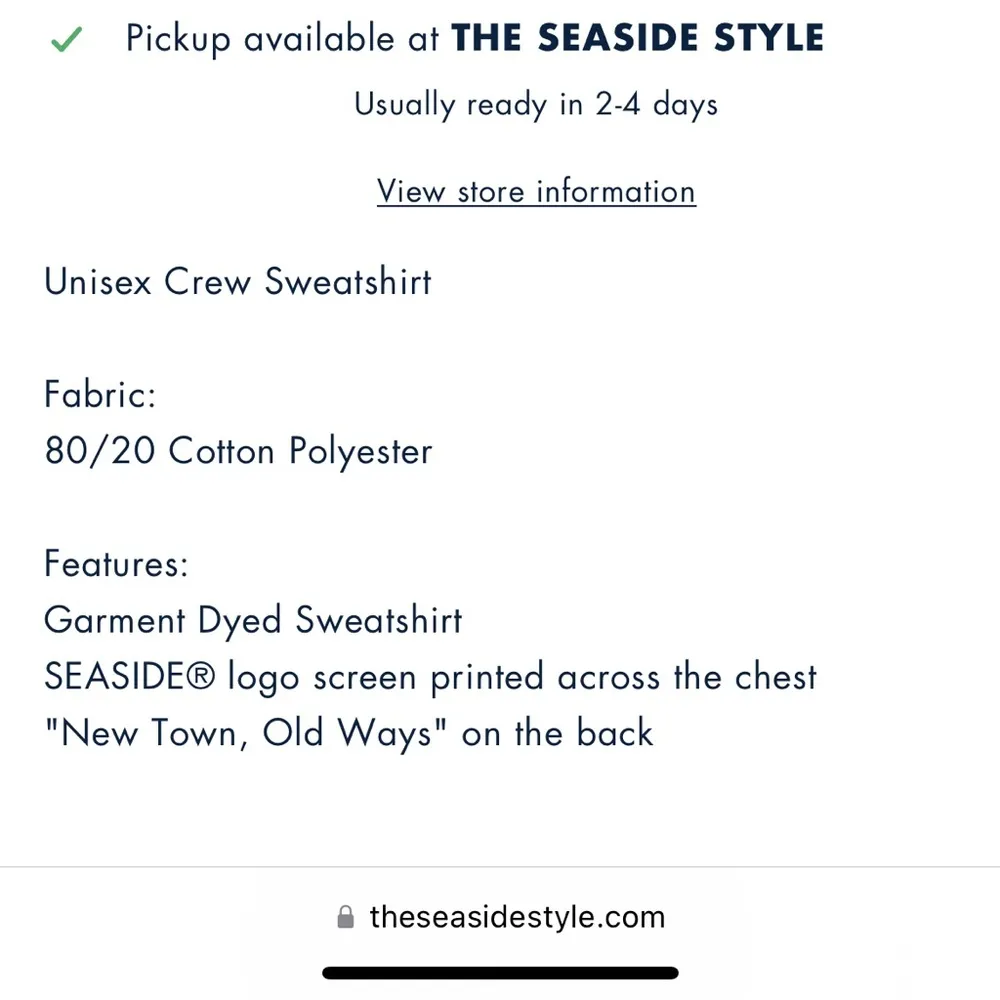Tap the home indicator bar
The width and height of the screenshot is (1000, 1000).
tap(500, 973)
